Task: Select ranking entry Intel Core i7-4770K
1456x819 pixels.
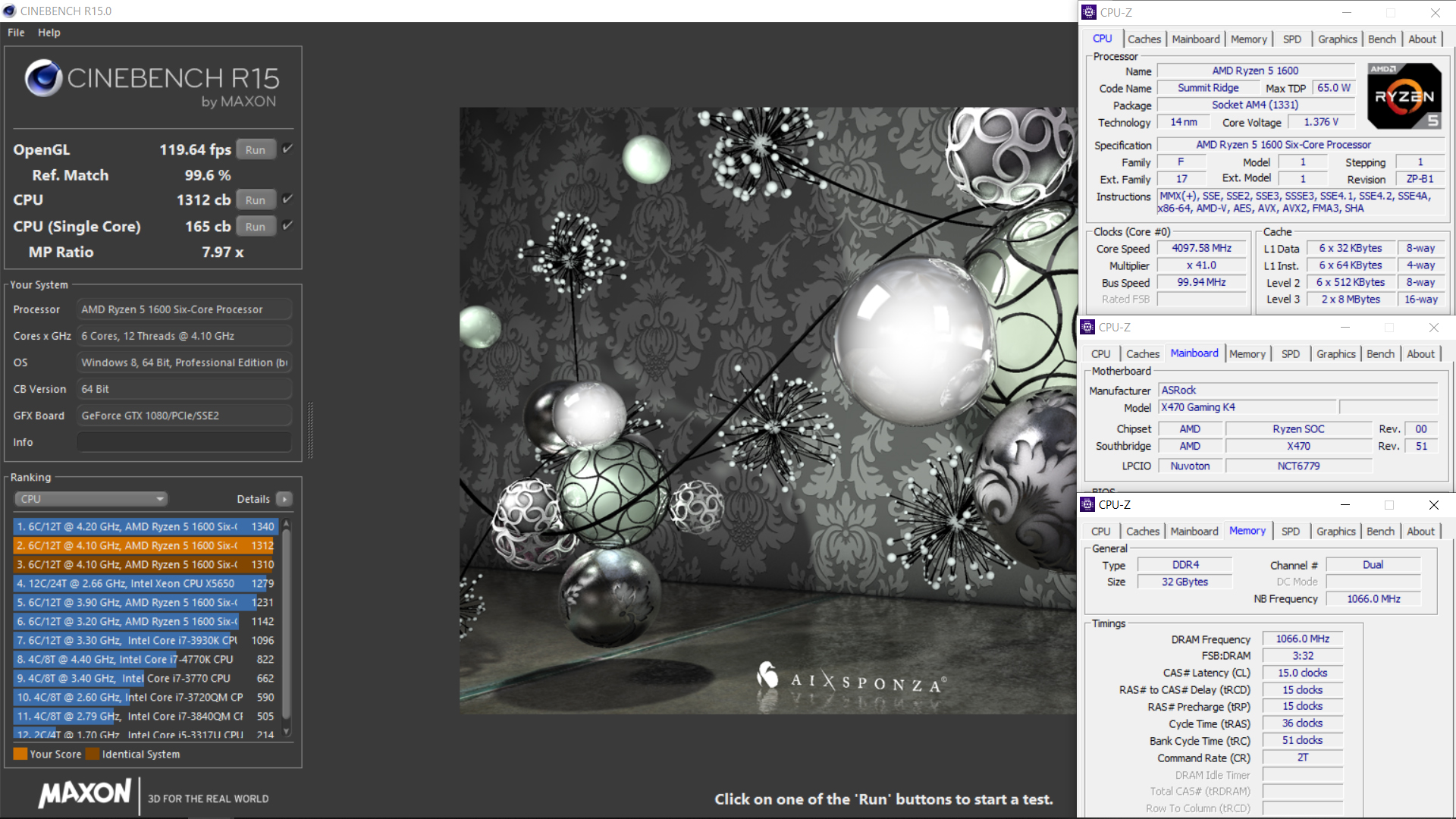Action: pyautogui.click(x=144, y=659)
